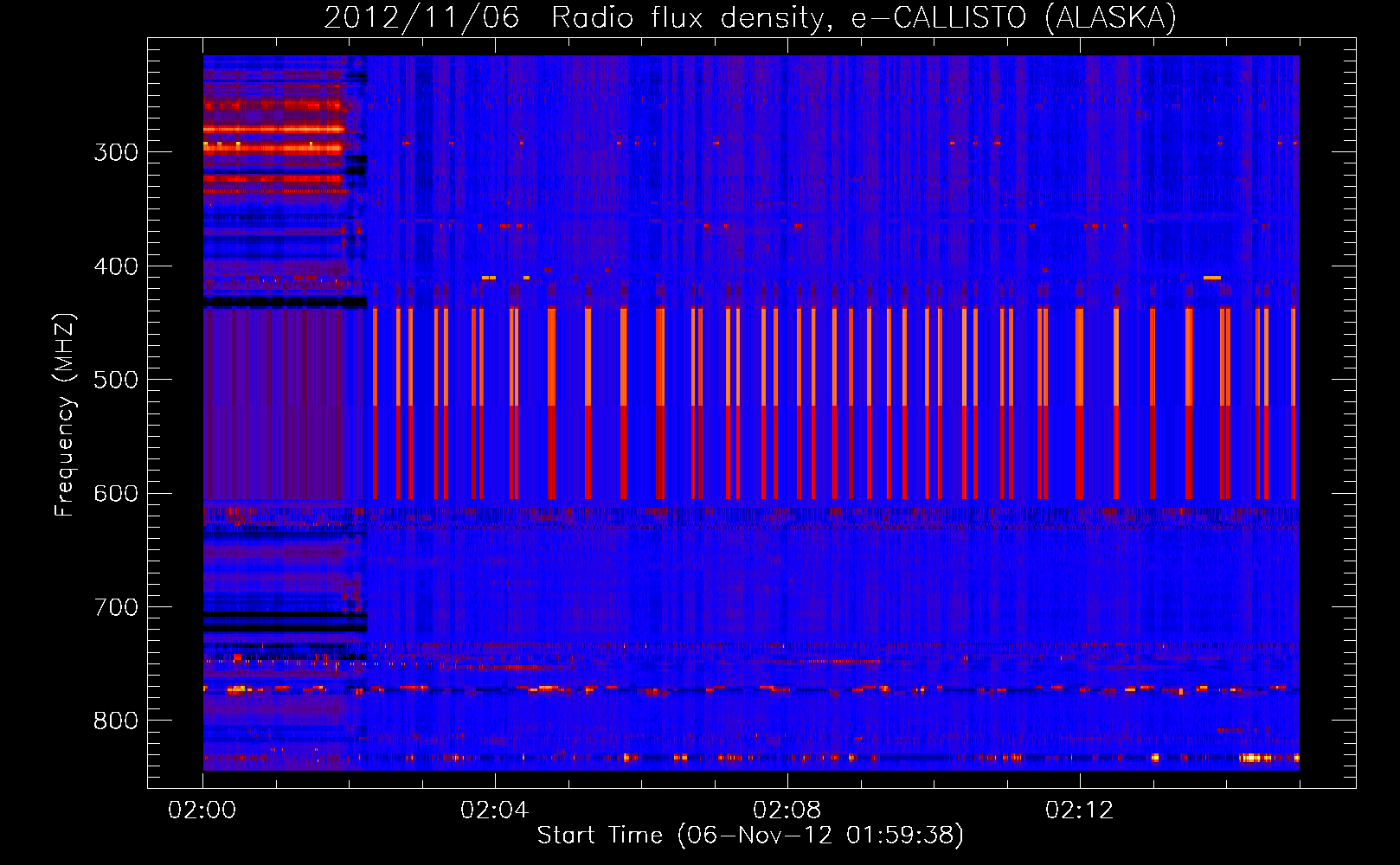1400x865 pixels.
Task: Click the 'Start Time (06-Nov-12 01:59:38)' label
Action: [750, 836]
